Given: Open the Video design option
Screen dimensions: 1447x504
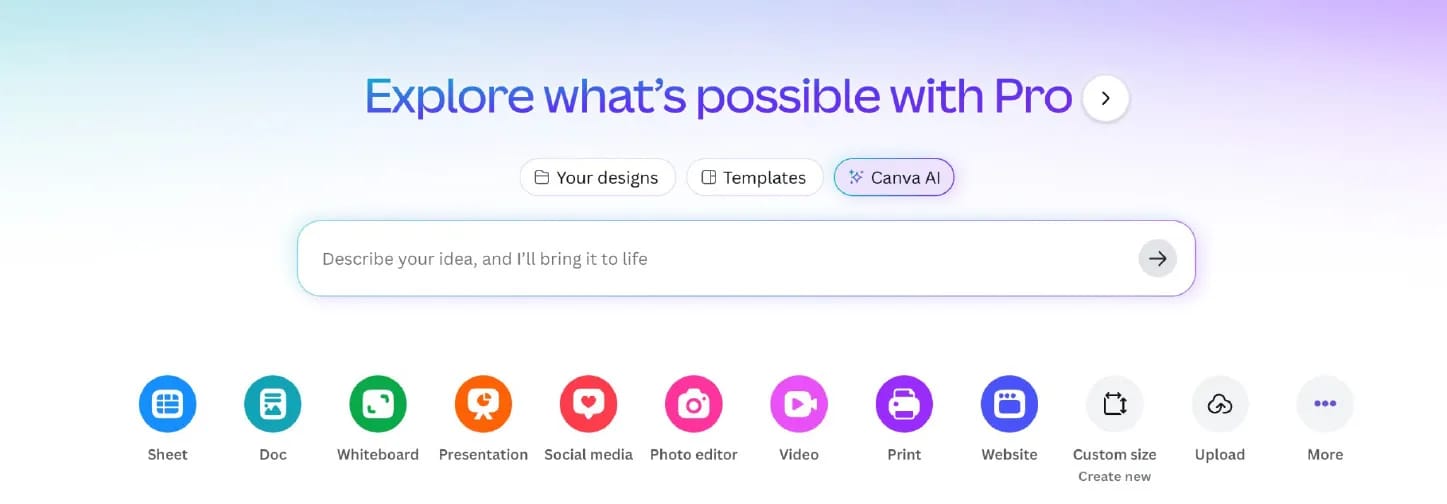Looking at the screenshot, I should click(799, 404).
